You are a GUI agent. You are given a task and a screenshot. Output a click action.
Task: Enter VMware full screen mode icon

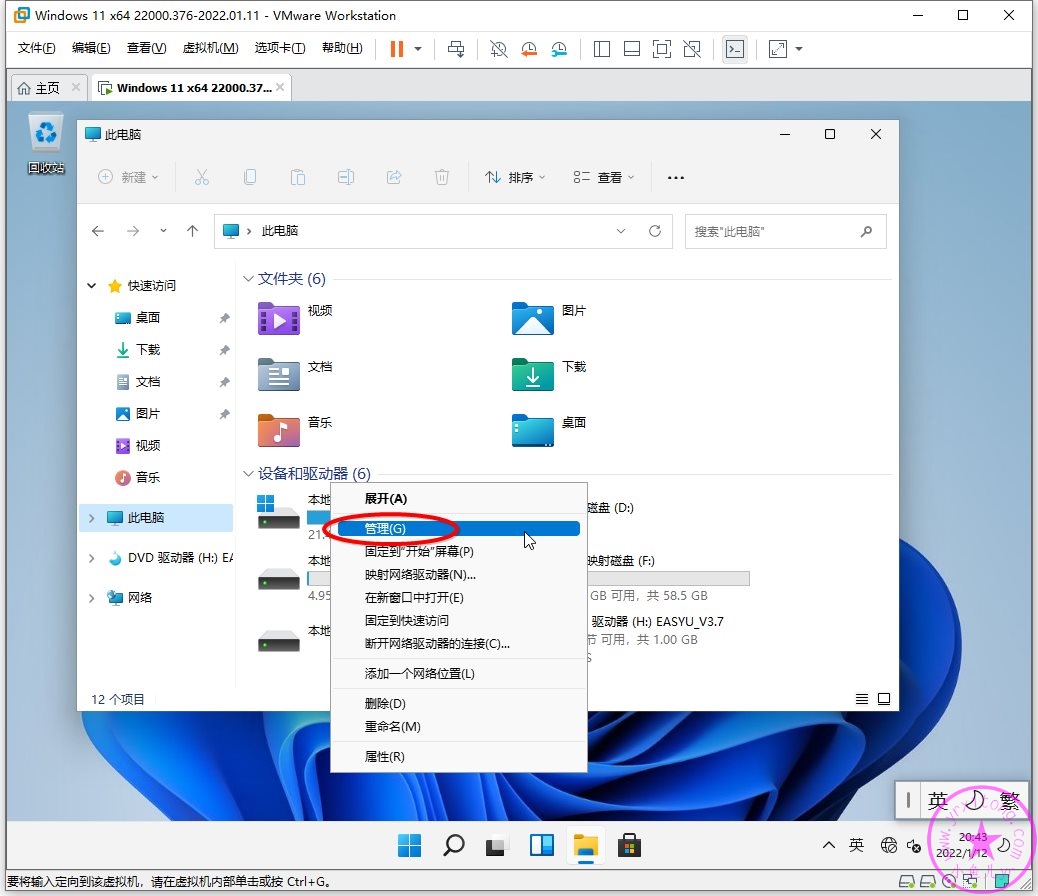tap(661, 49)
